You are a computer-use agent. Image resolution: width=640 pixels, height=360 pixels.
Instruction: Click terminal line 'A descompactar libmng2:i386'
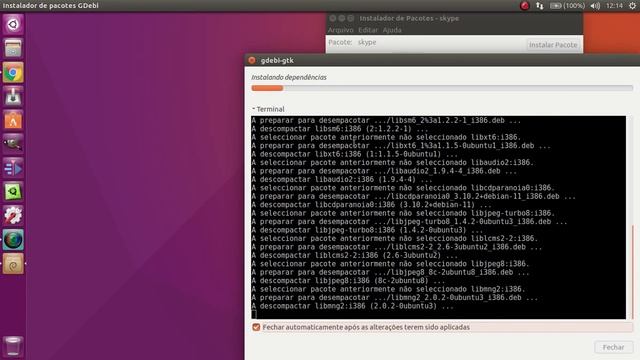pyautogui.click(x=352, y=306)
